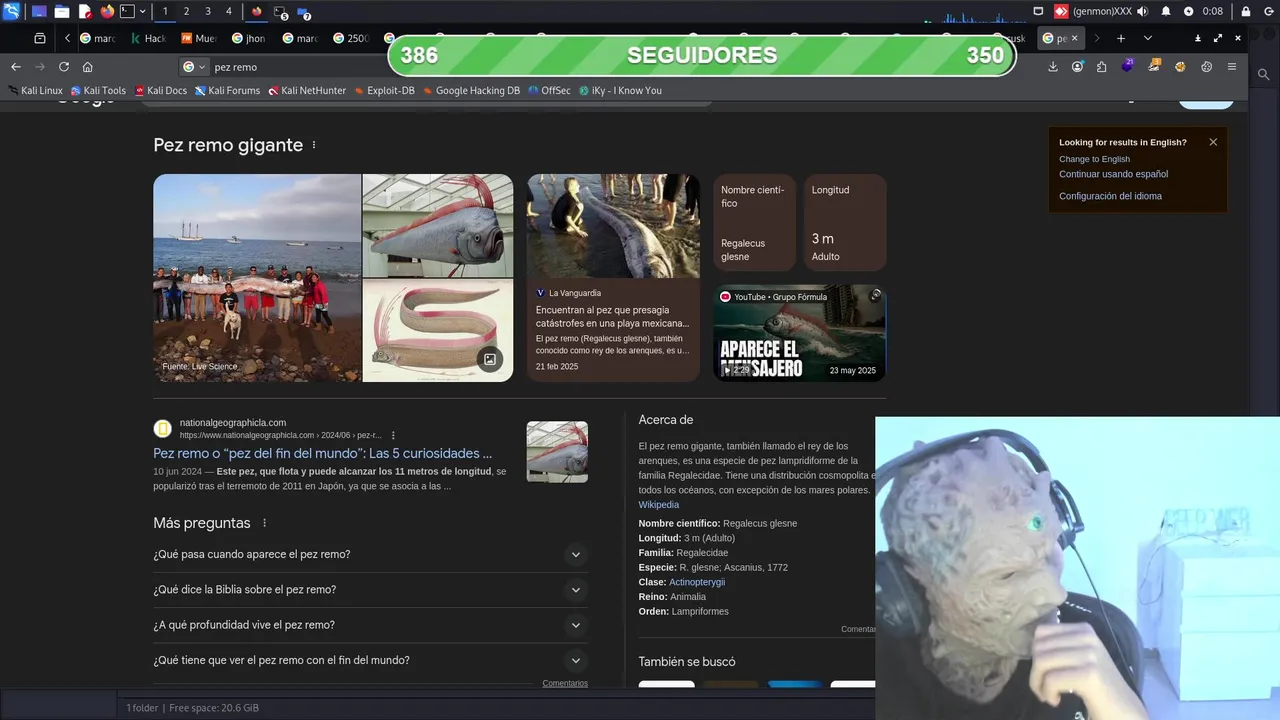Open the extensions puzzle icon
1280x720 pixels.
point(1102,67)
